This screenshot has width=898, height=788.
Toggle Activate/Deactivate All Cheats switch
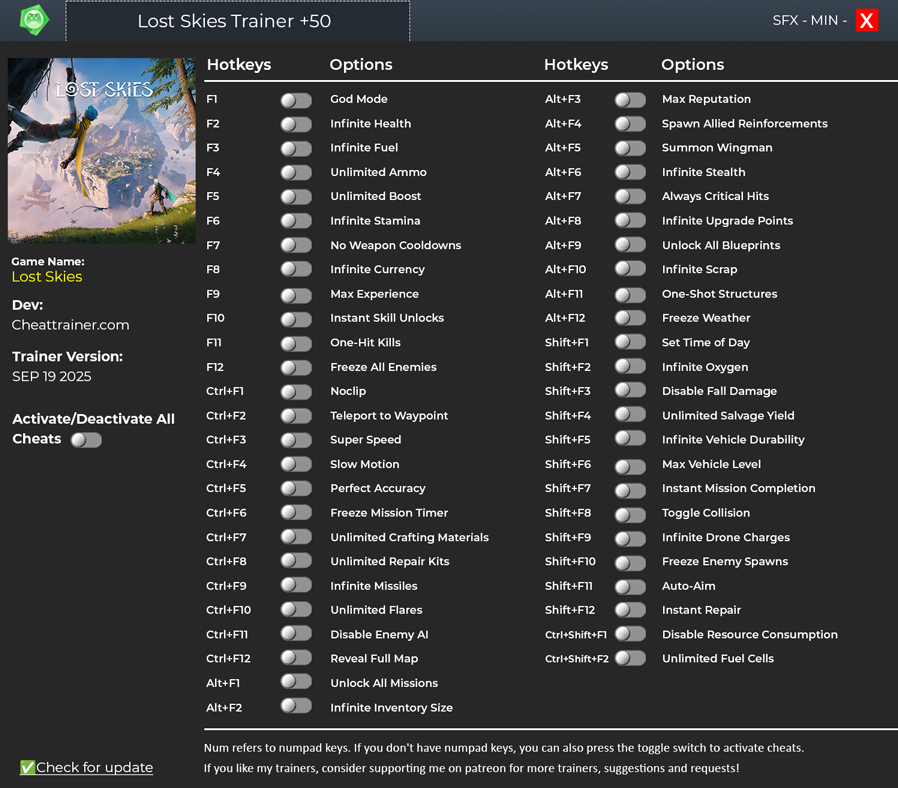(86, 440)
